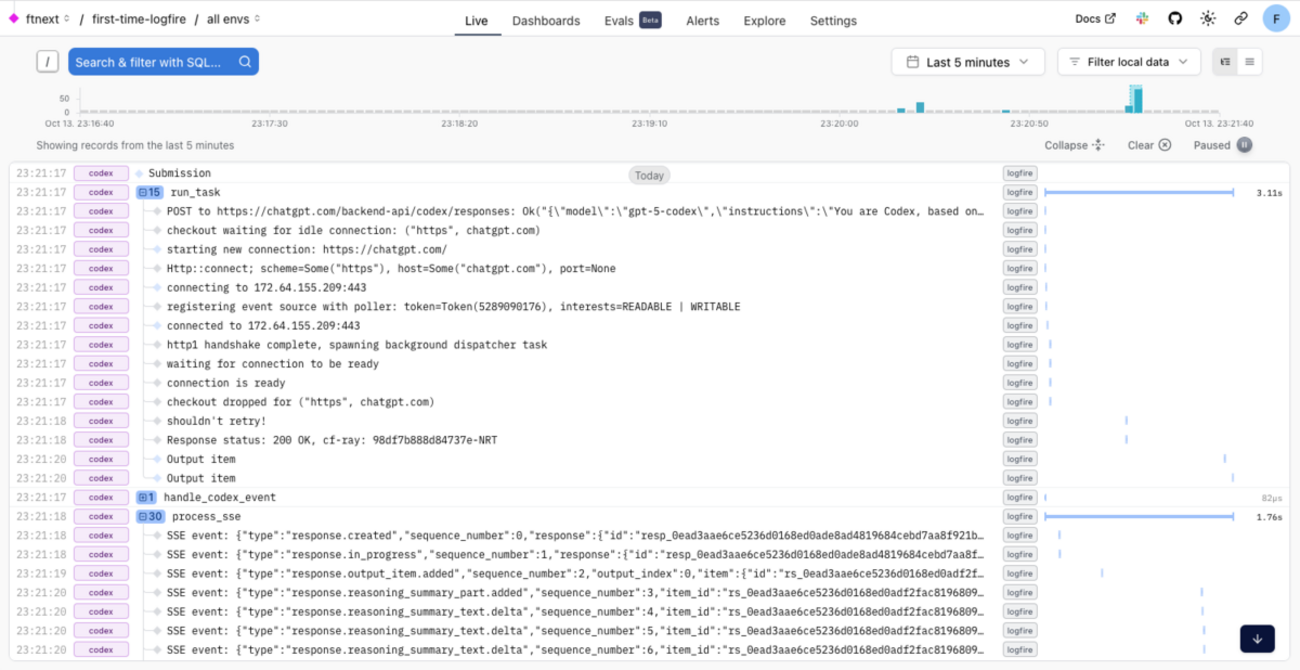Click the codex tag on the Submission row
Screen dimensions: 1300x670
(x=101, y=173)
